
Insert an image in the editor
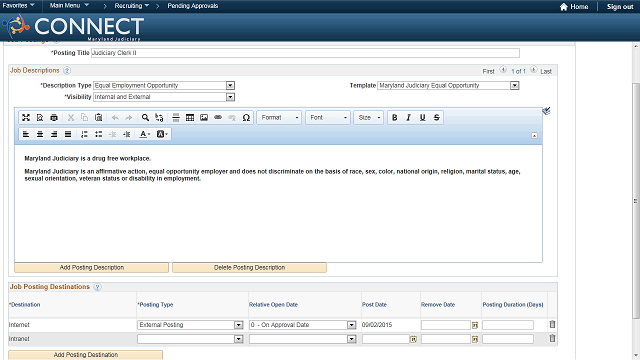(x=204, y=118)
